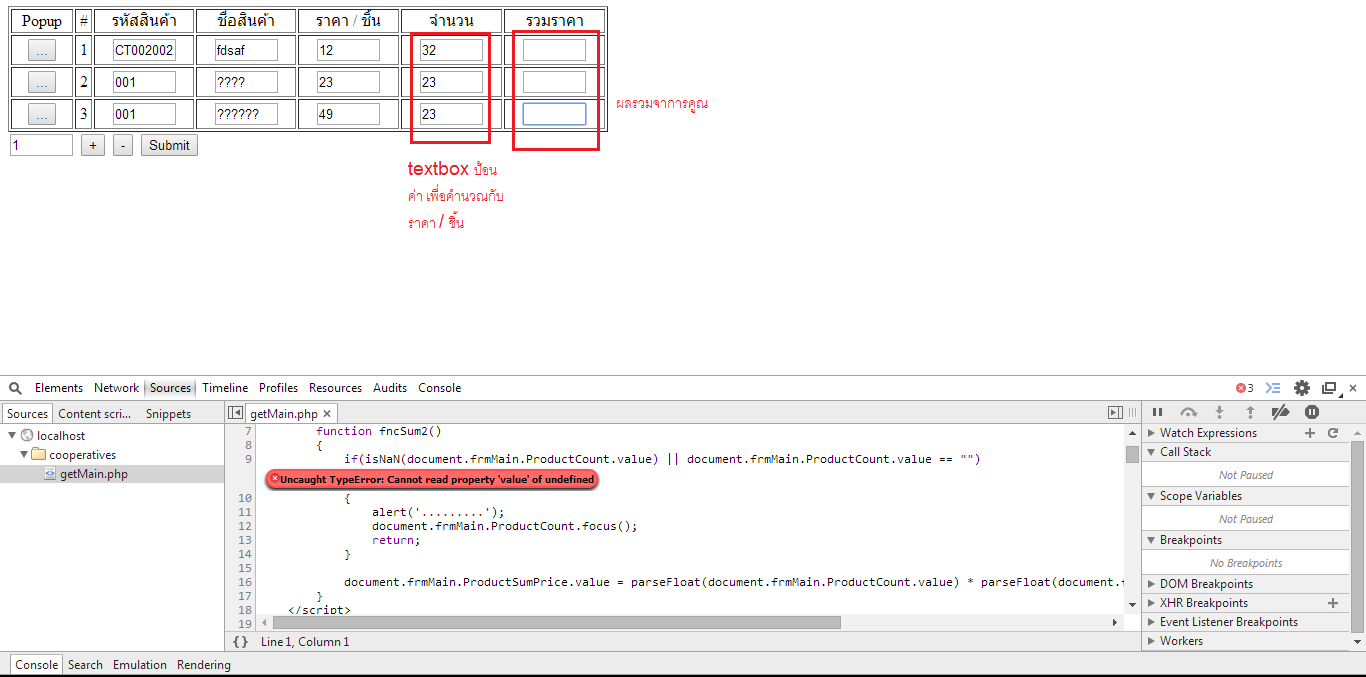
Task: Open the Audits panel
Action: pos(390,388)
